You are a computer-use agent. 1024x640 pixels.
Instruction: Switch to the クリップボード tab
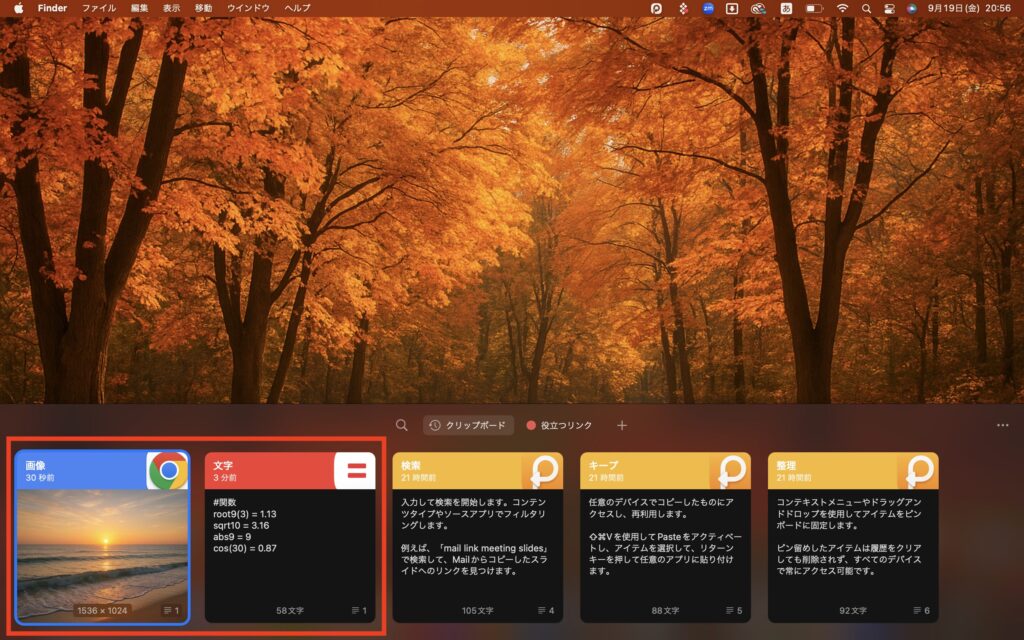coord(468,425)
